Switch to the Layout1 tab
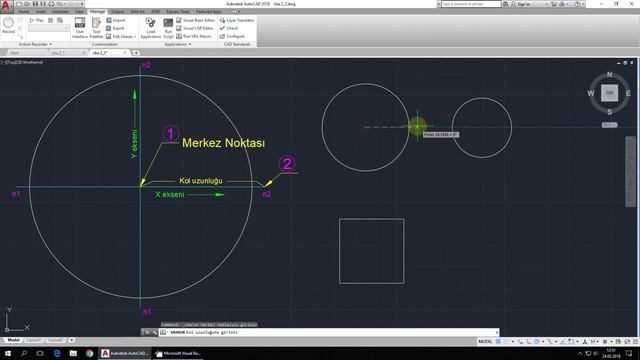 click(x=33, y=340)
